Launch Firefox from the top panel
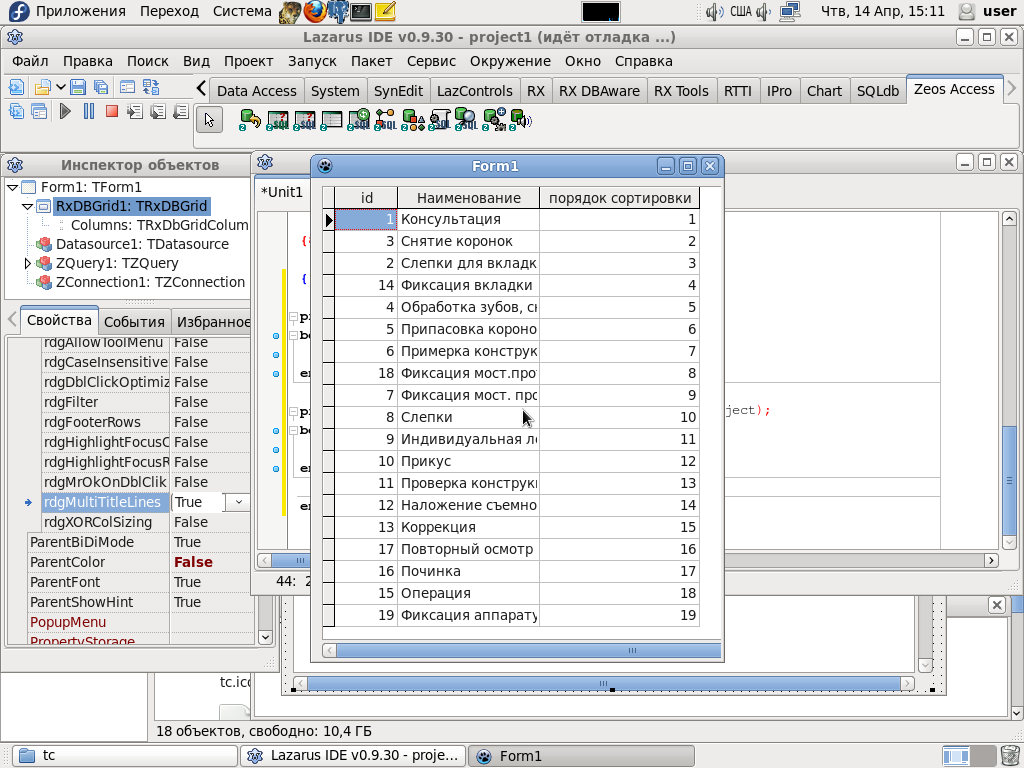The image size is (1024, 768). click(x=315, y=12)
